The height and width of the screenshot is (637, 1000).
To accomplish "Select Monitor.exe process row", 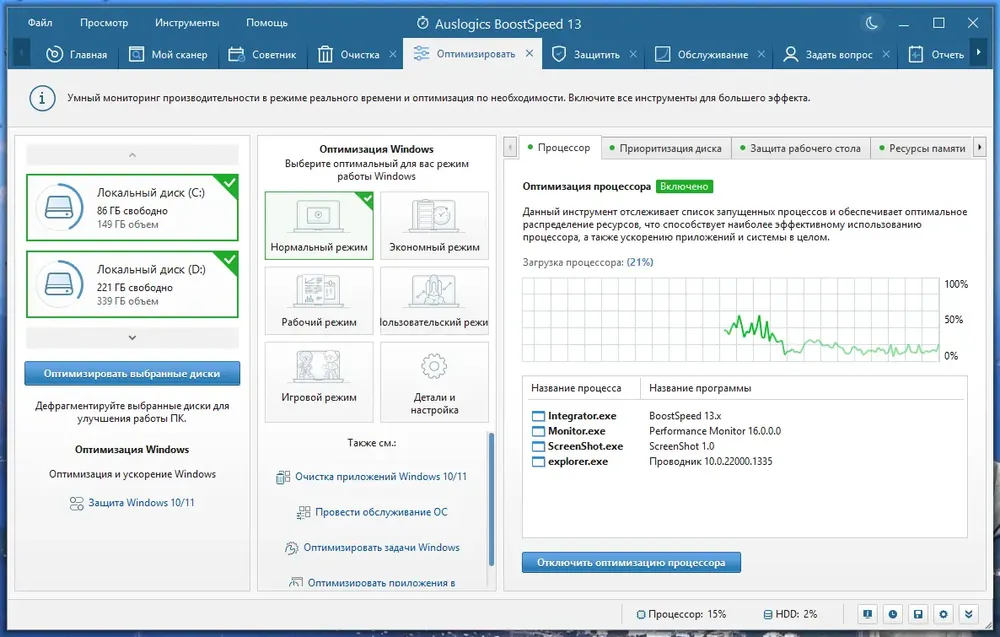I will tap(744, 431).
